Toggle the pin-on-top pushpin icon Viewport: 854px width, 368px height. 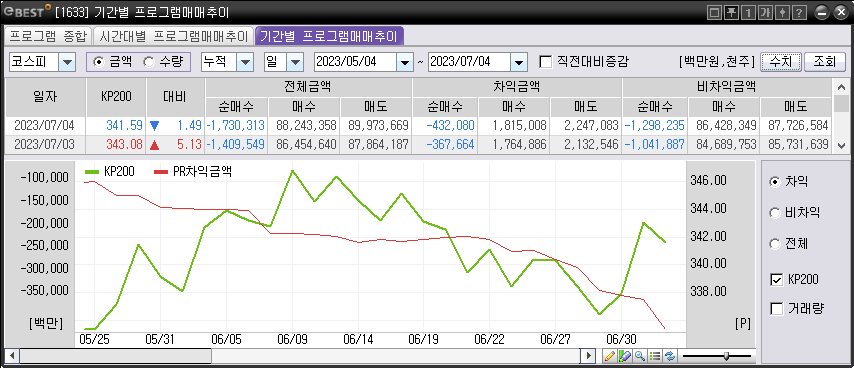[x=731, y=12]
